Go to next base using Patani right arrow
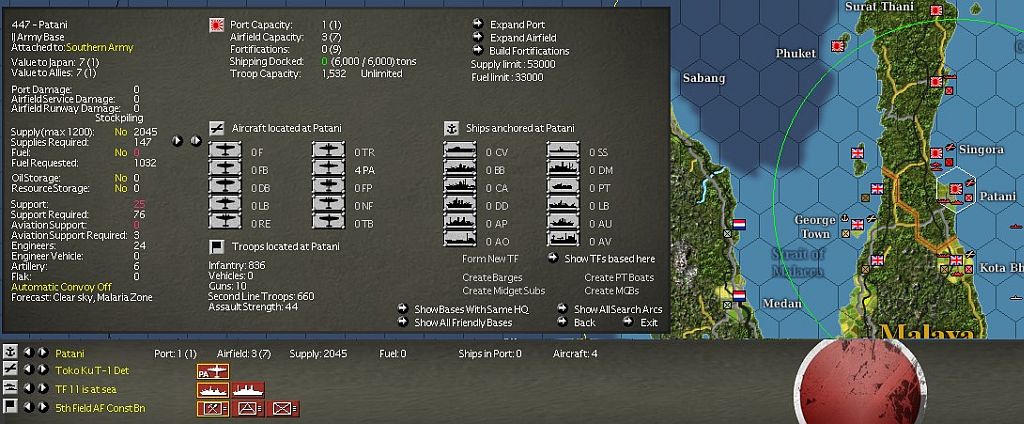This screenshot has height=424, width=1024. coord(42,352)
